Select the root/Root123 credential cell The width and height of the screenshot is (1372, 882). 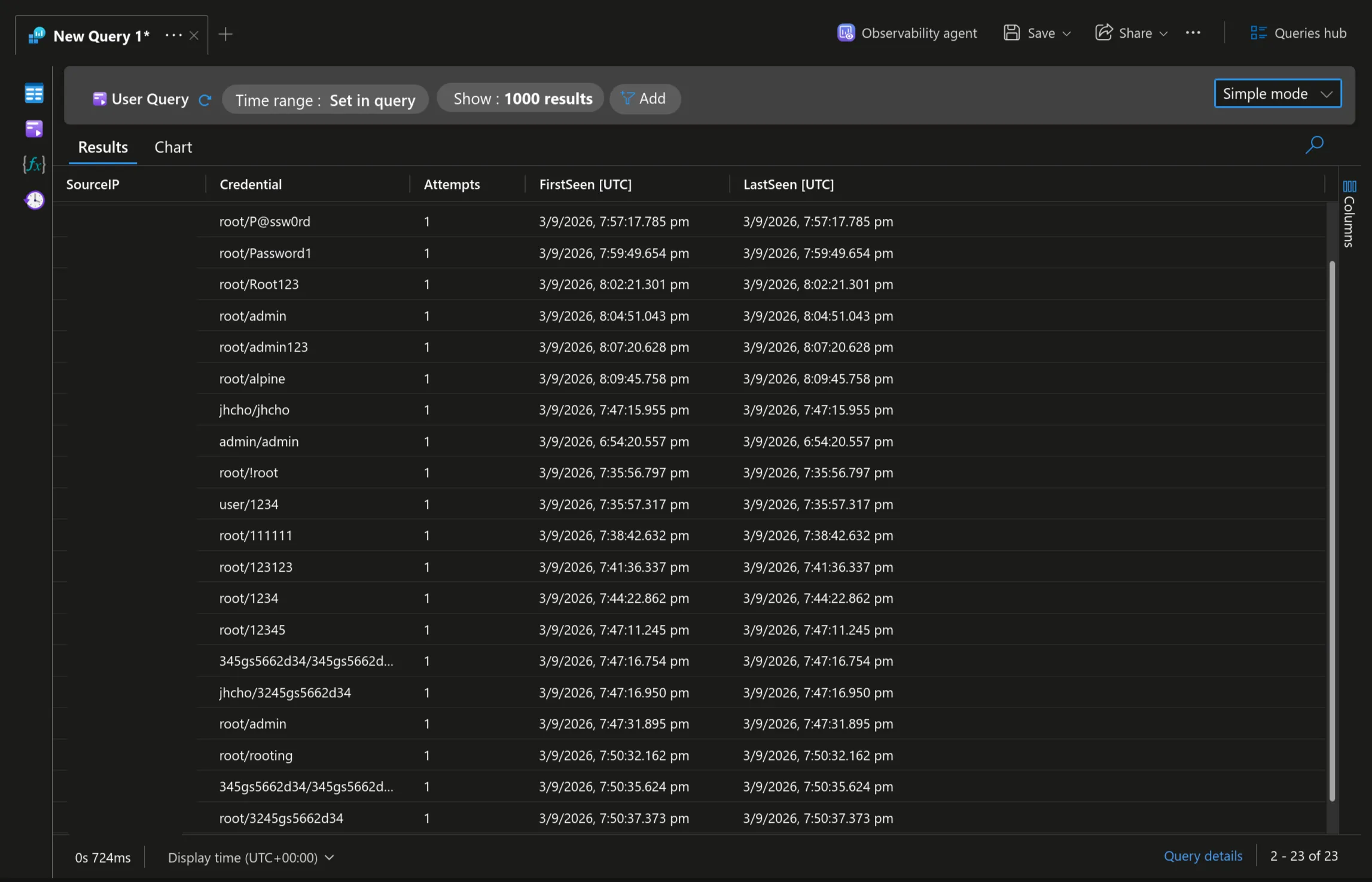258,284
